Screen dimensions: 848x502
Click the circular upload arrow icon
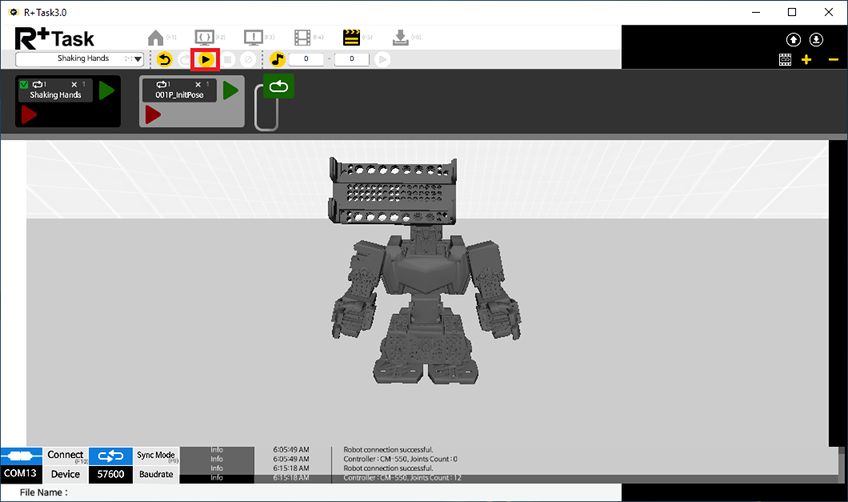[x=793, y=39]
